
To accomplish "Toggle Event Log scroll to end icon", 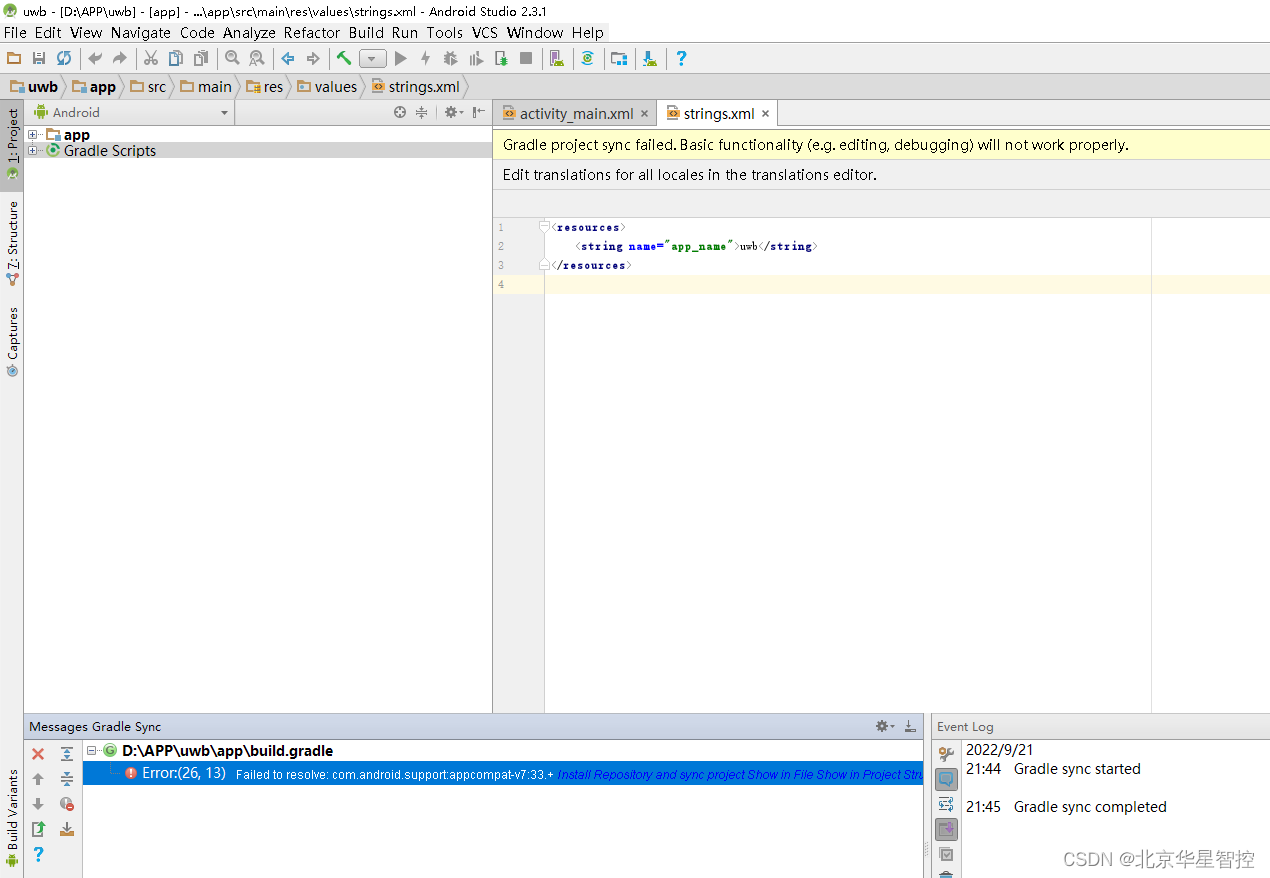I will [946, 829].
